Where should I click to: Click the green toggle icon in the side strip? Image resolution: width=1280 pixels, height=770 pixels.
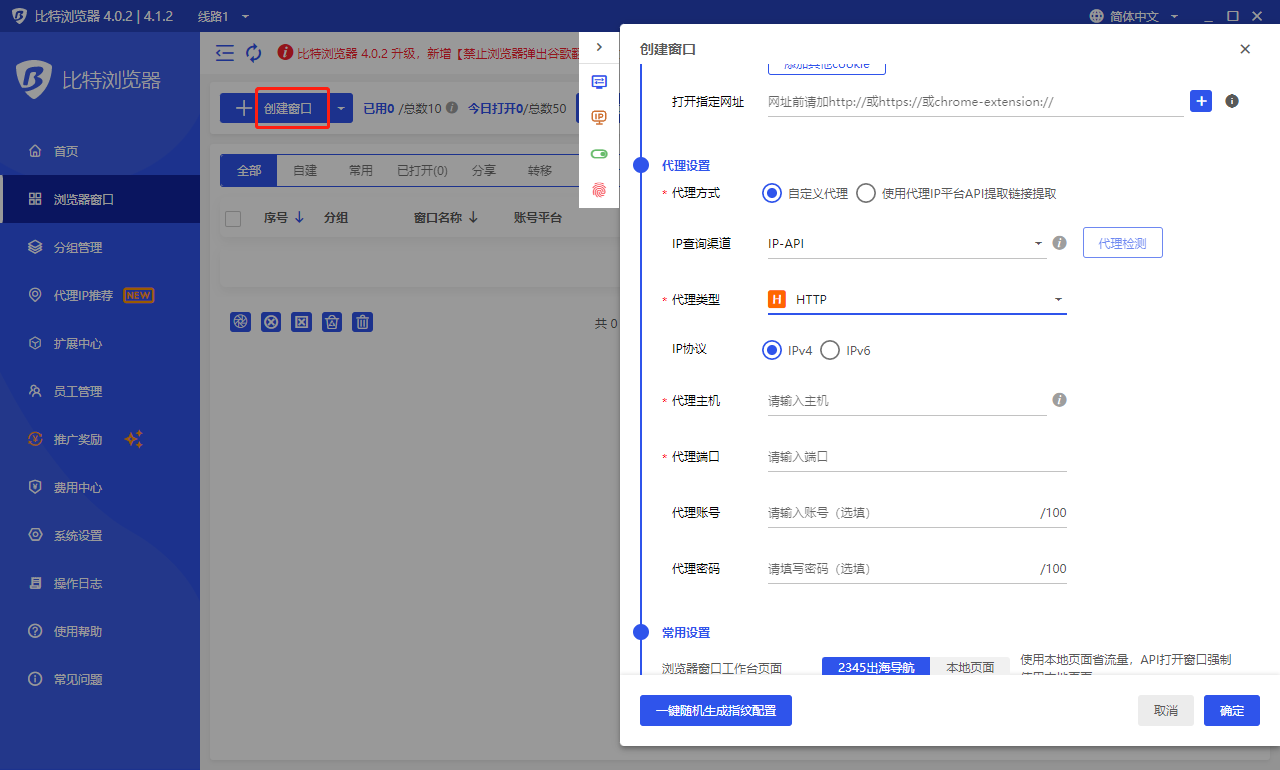pyautogui.click(x=599, y=154)
